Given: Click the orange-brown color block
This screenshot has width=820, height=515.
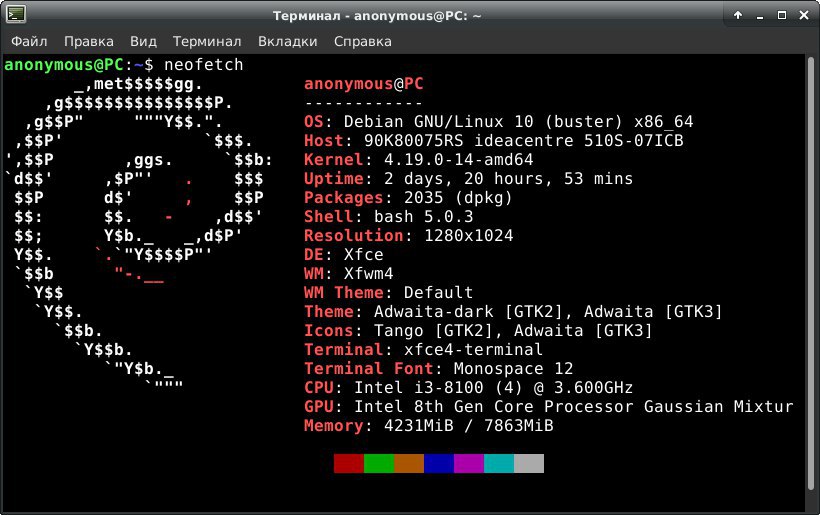Looking at the screenshot, I should tap(408, 463).
